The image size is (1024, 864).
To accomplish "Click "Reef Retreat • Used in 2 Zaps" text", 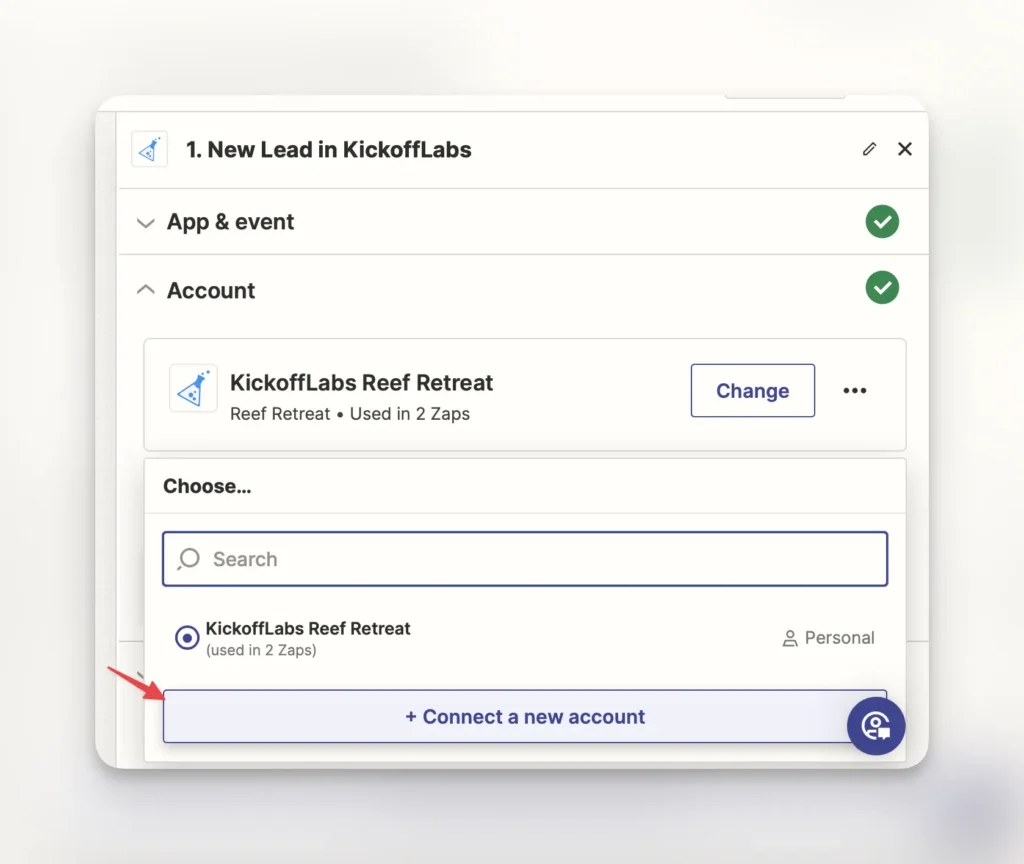I will 349,413.
